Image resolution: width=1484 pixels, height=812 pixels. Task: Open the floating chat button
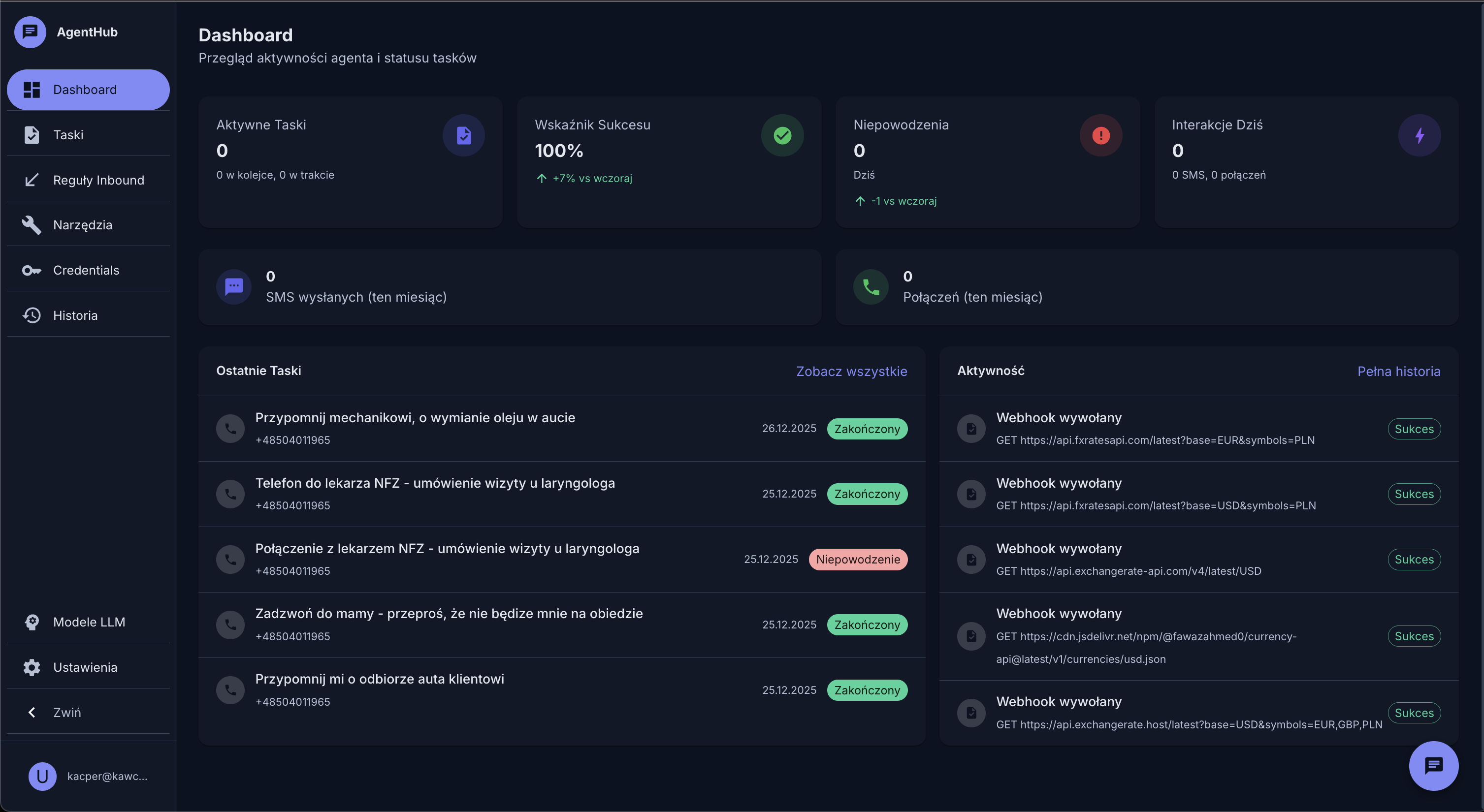(1433, 766)
